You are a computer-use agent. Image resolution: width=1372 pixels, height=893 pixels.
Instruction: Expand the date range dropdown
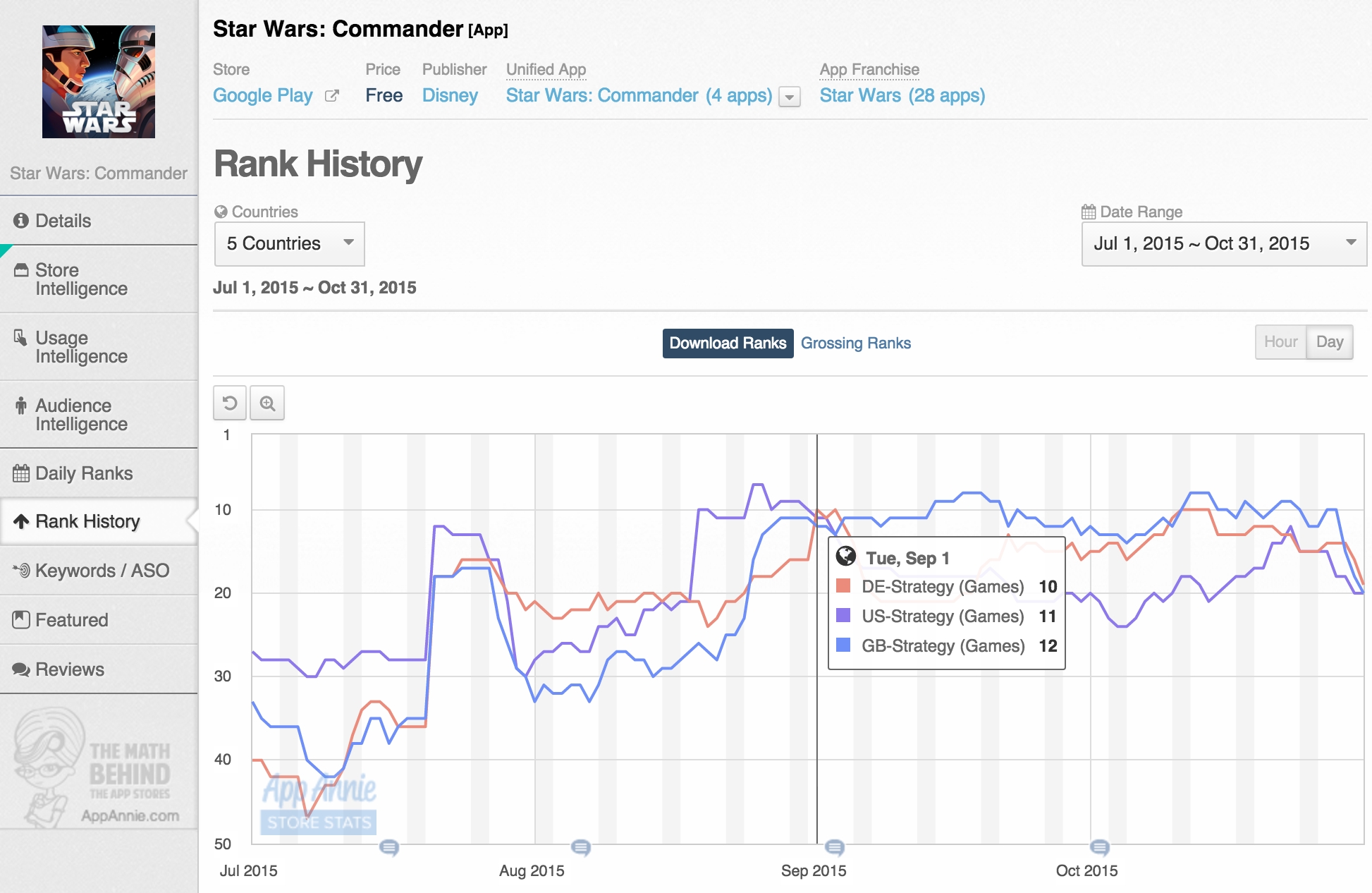1223,244
